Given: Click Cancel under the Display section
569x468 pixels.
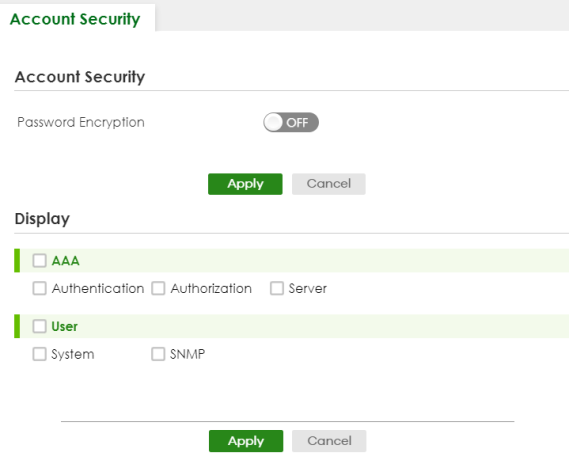Looking at the screenshot, I should 329,441.
